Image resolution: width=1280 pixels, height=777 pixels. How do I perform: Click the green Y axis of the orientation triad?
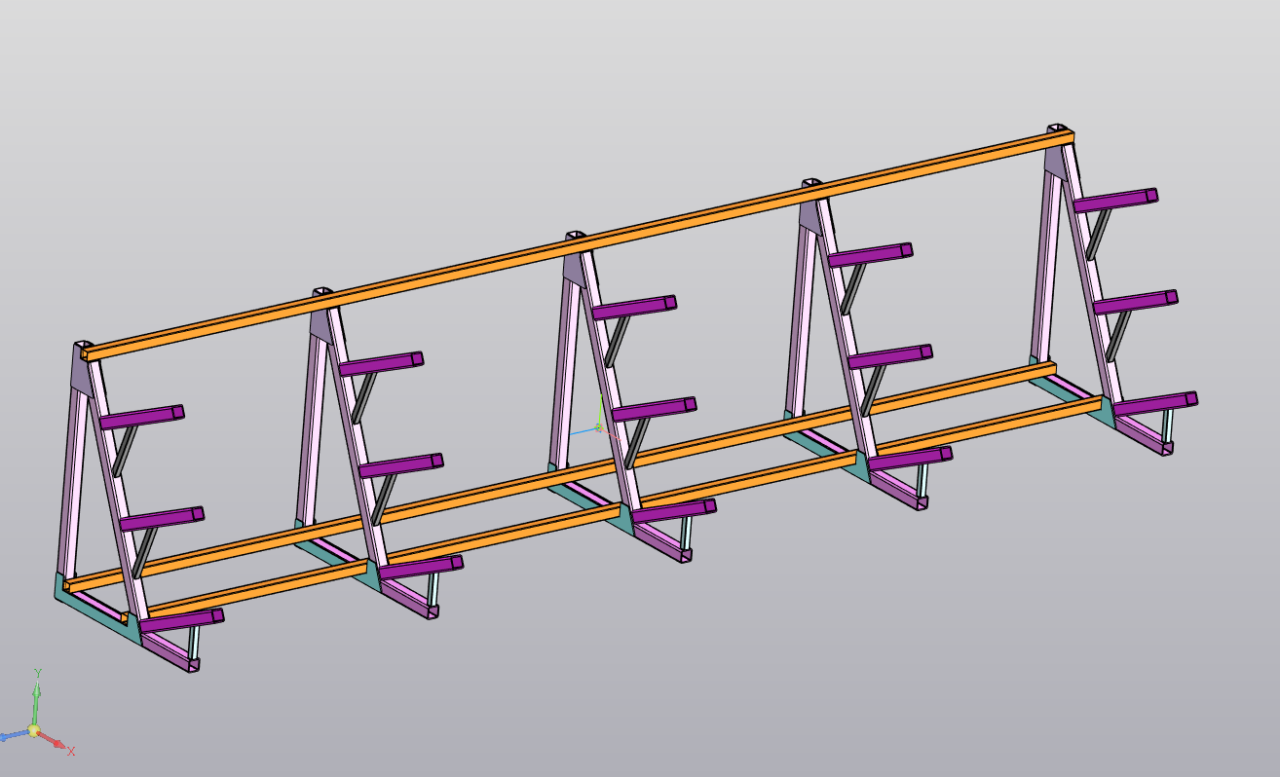tap(36, 700)
